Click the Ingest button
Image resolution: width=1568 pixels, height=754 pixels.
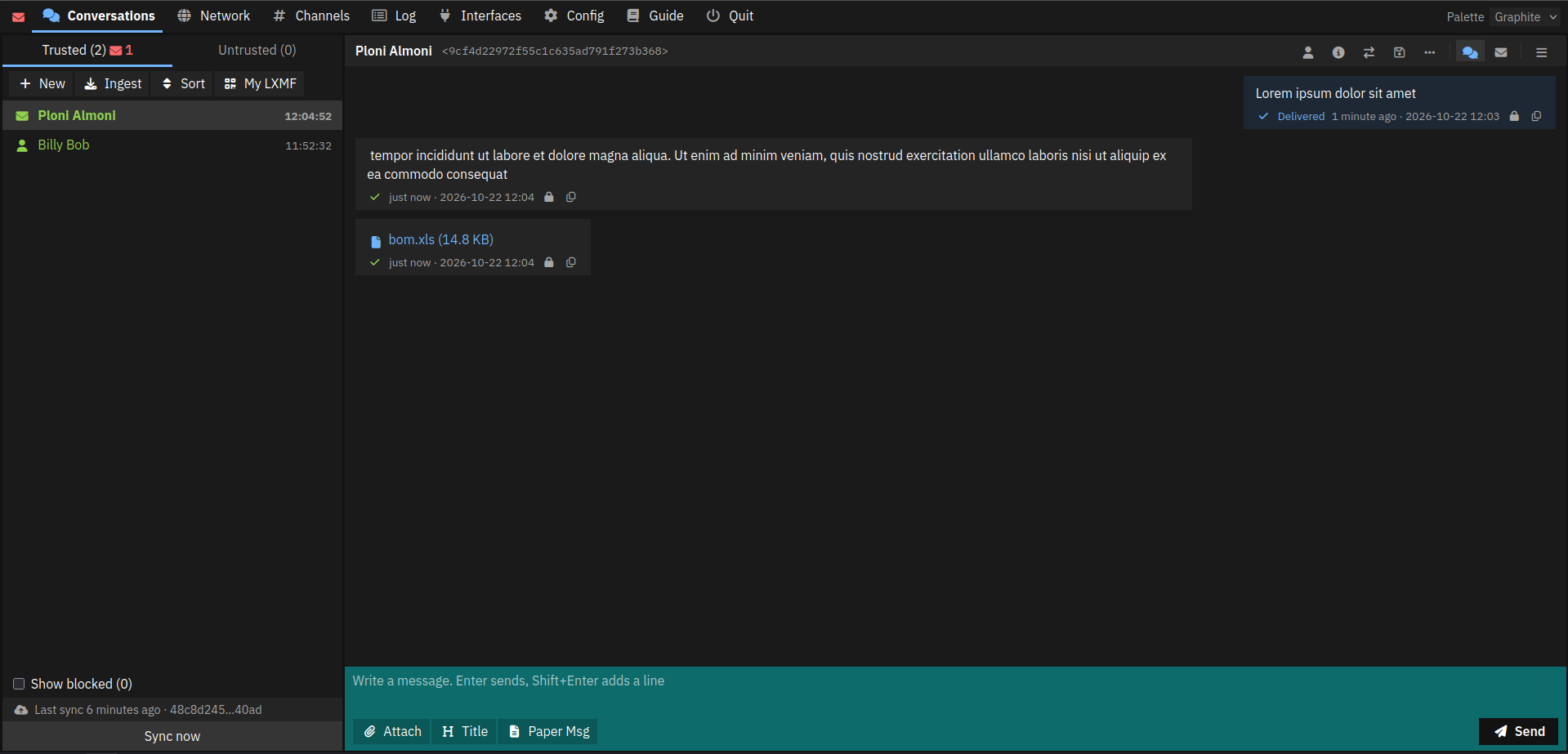click(x=113, y=83)
